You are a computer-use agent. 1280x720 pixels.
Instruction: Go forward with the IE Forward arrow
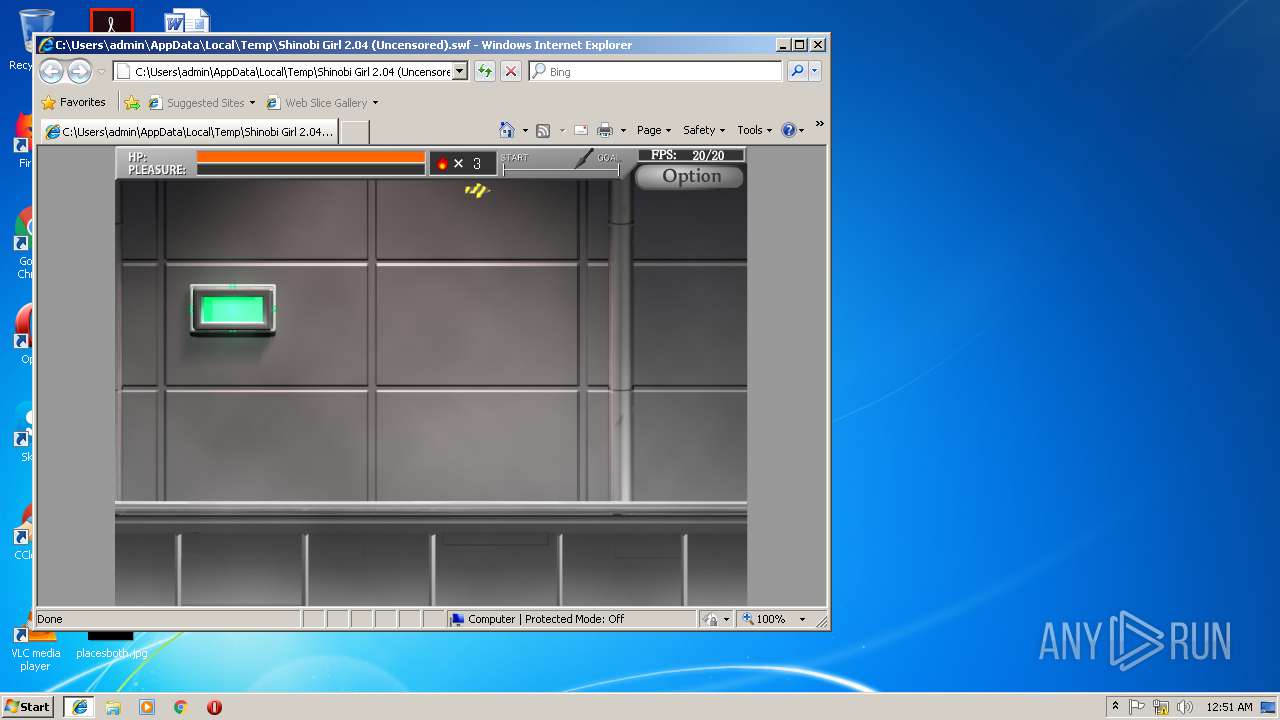click(x=79, y=71)
